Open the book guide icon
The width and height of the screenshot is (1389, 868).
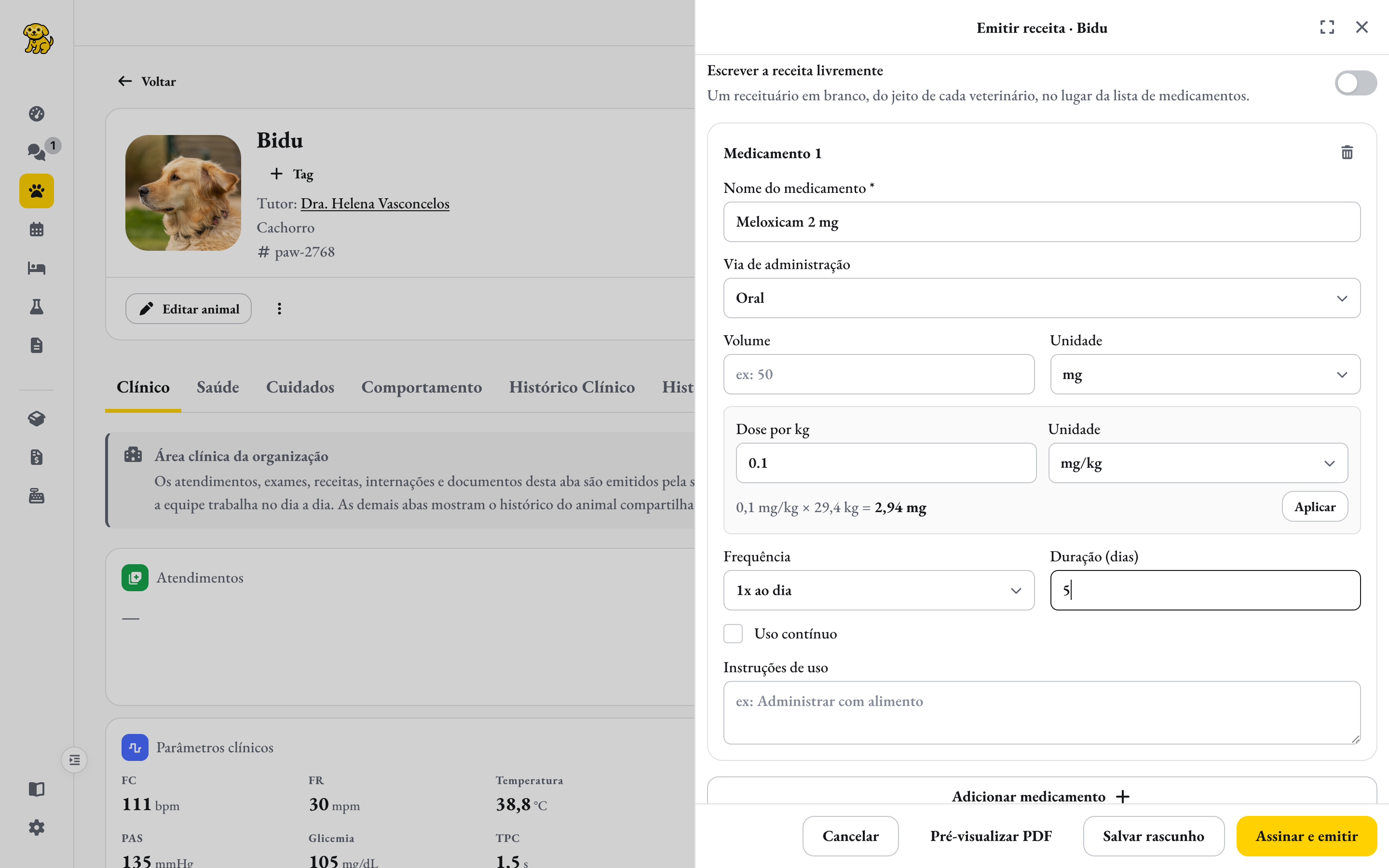(37, 789)
